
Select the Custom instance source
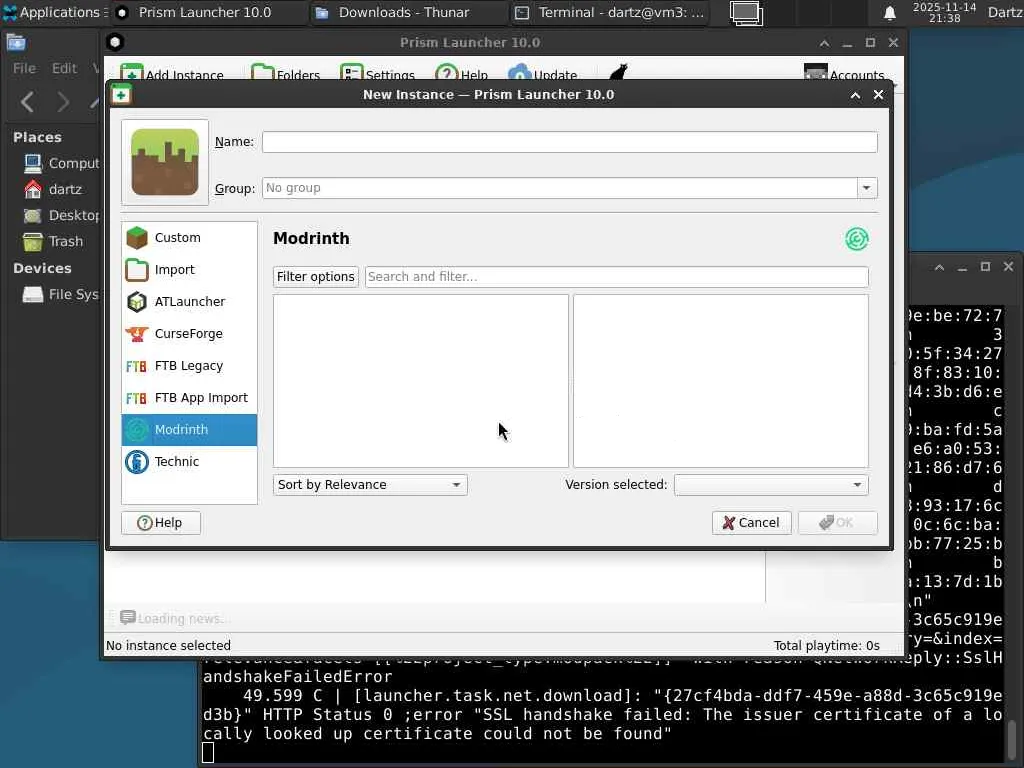pyautogui.click(x=189, y=238)
